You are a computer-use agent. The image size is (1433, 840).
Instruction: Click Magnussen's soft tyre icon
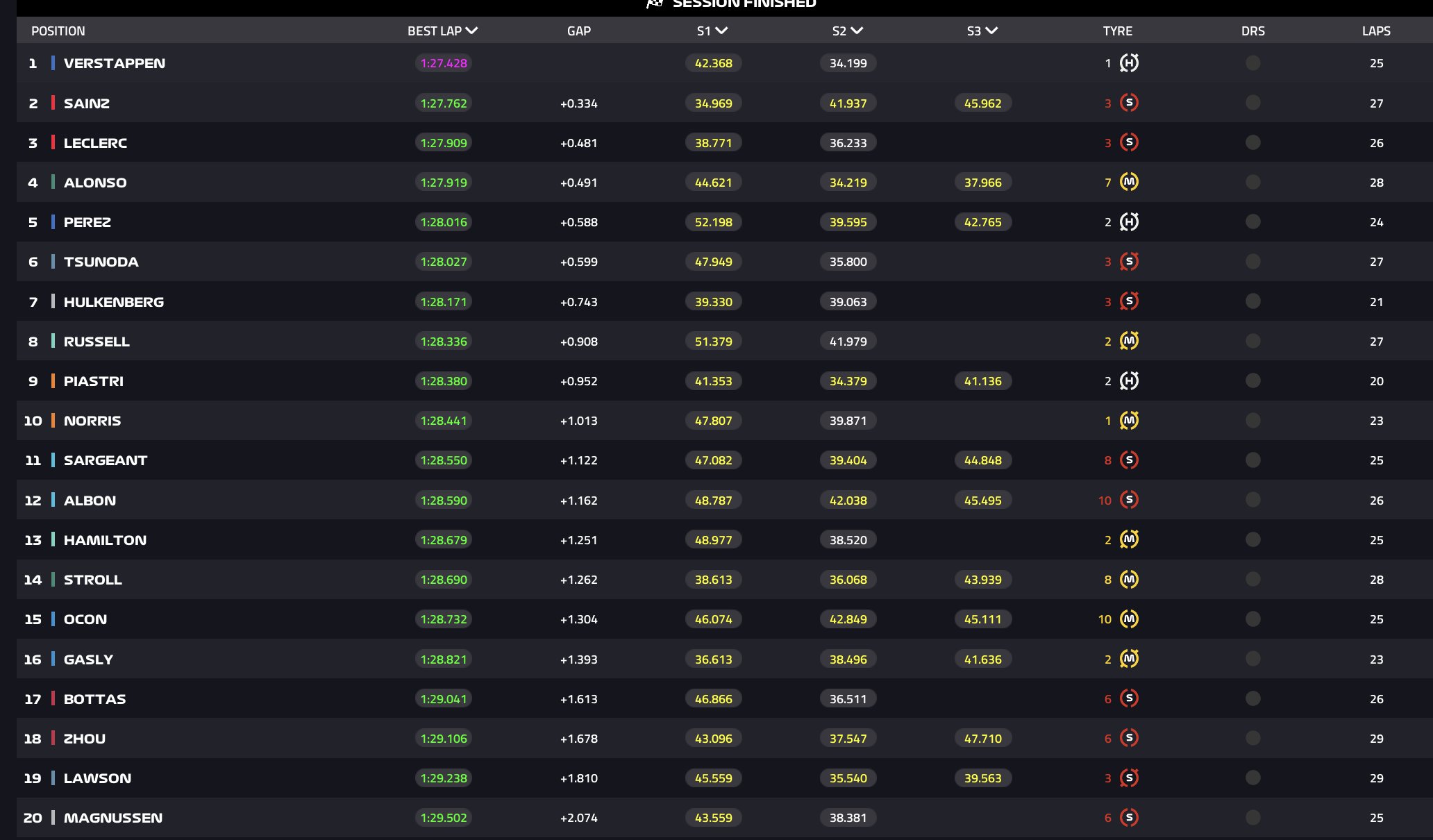1129,818
